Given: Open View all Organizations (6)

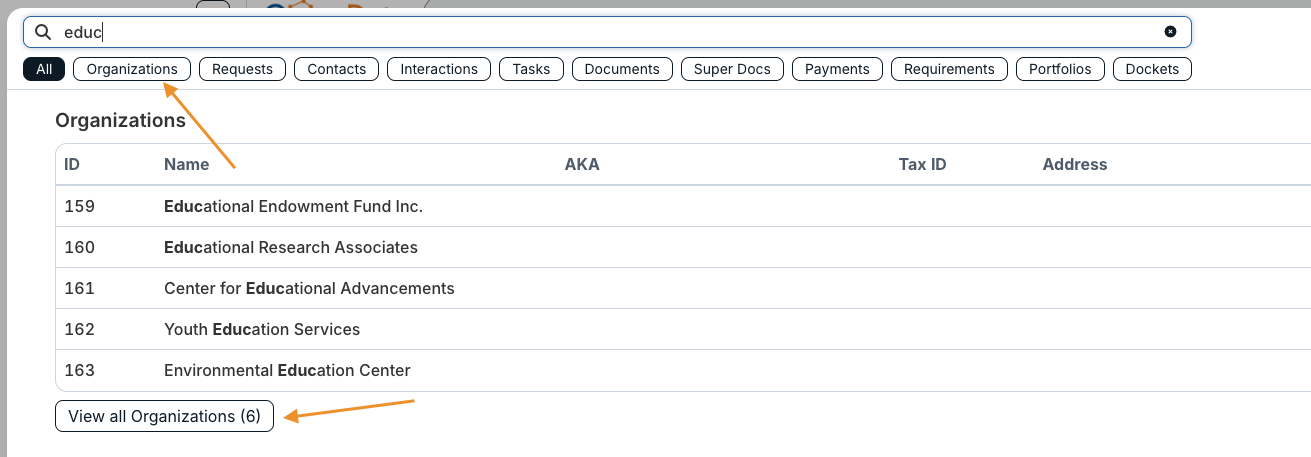Looking at the screenshot, I should tap(164, 416).
